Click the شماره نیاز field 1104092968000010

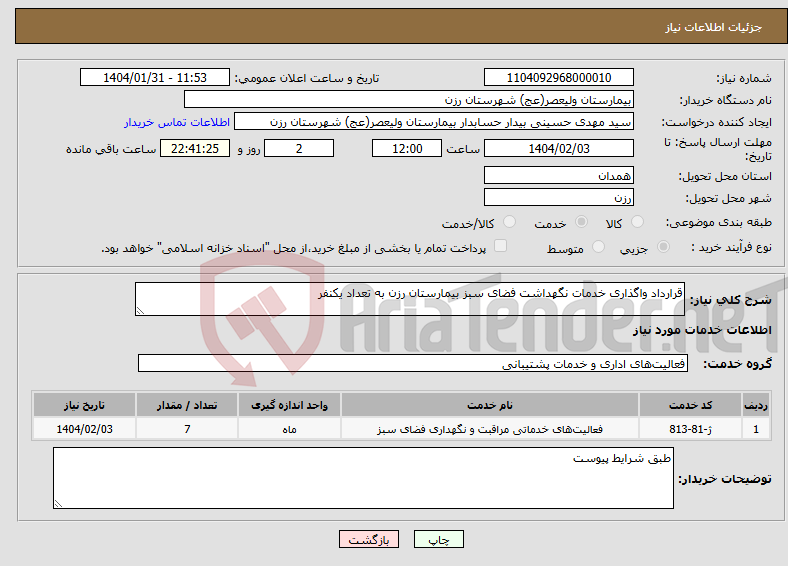558,77
